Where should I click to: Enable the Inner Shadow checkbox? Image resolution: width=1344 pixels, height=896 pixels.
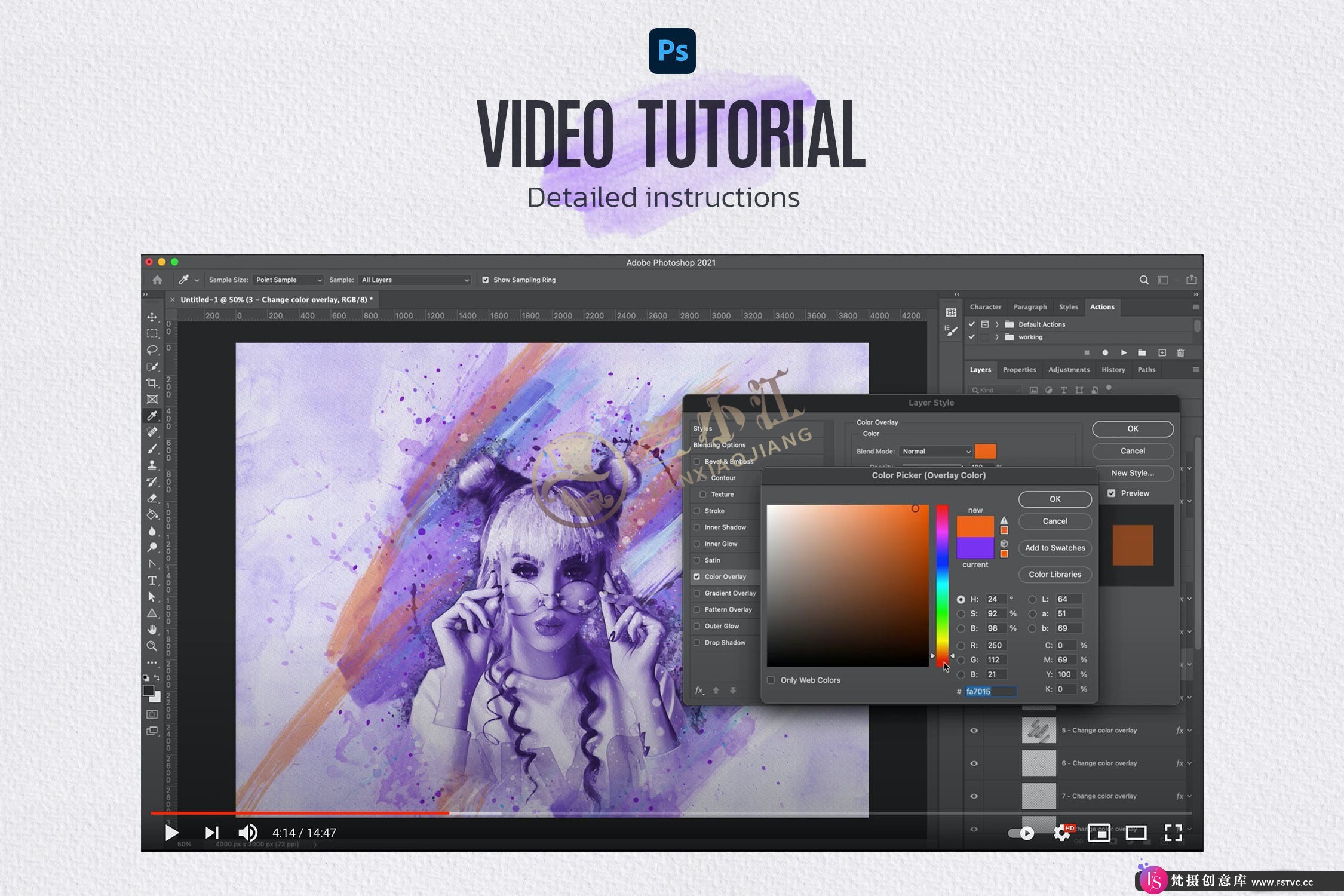(x=696, y=527)
